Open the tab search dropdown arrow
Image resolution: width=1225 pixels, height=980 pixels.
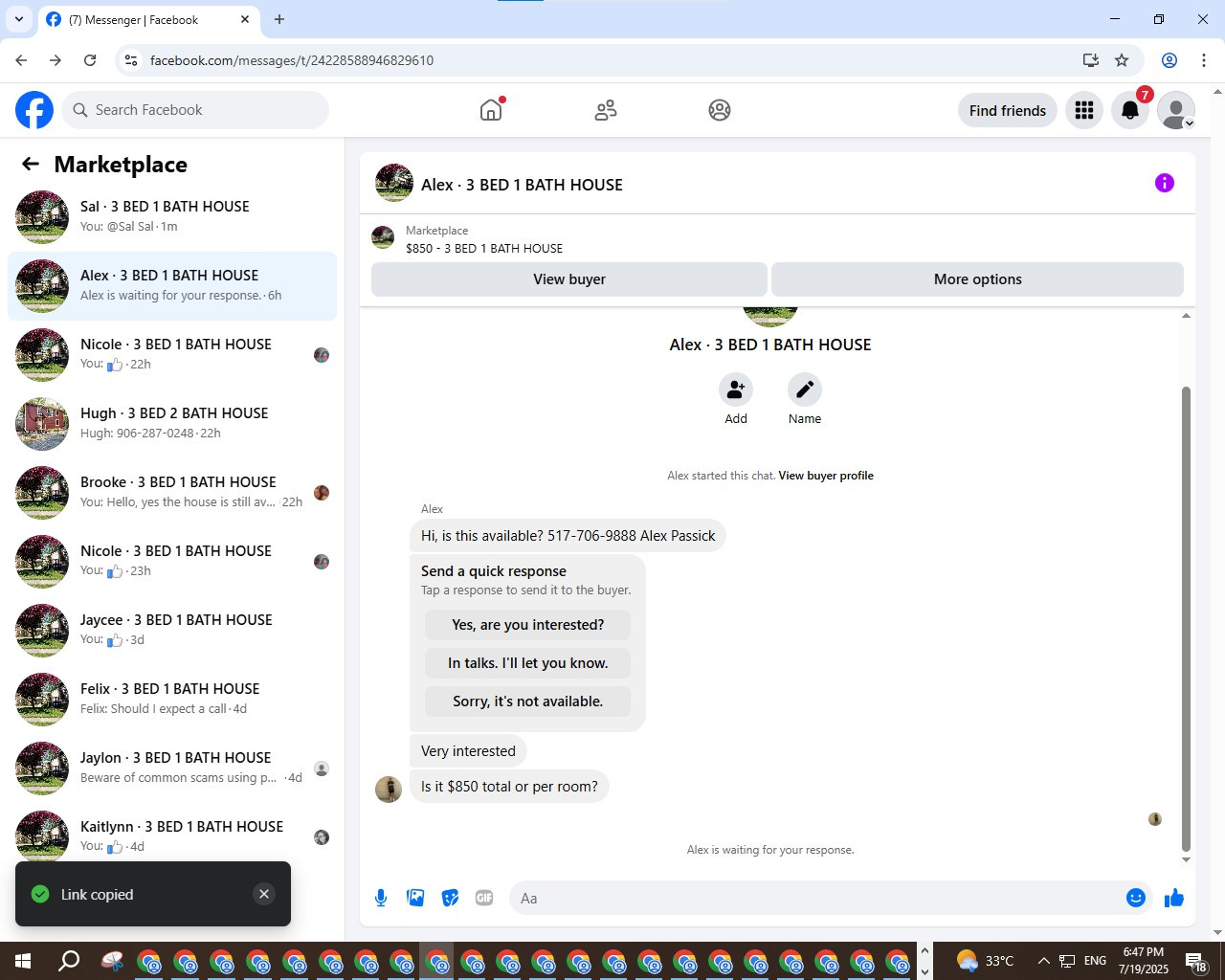[18, 19]
